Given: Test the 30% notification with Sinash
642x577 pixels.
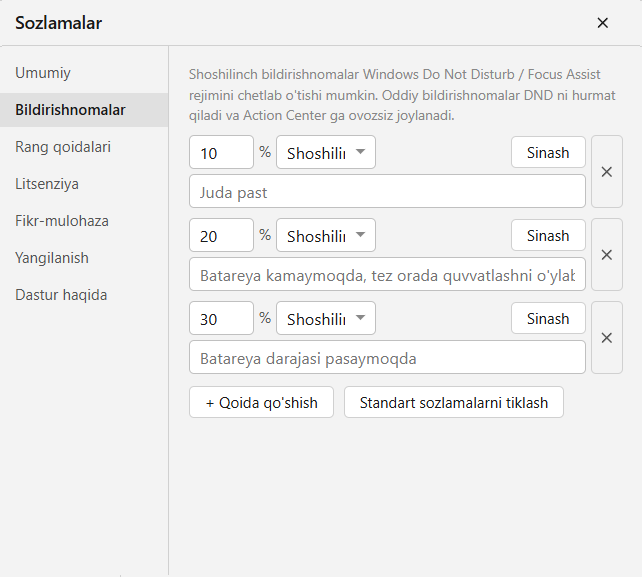Looking at the screenshot, I should pos(548,318).
